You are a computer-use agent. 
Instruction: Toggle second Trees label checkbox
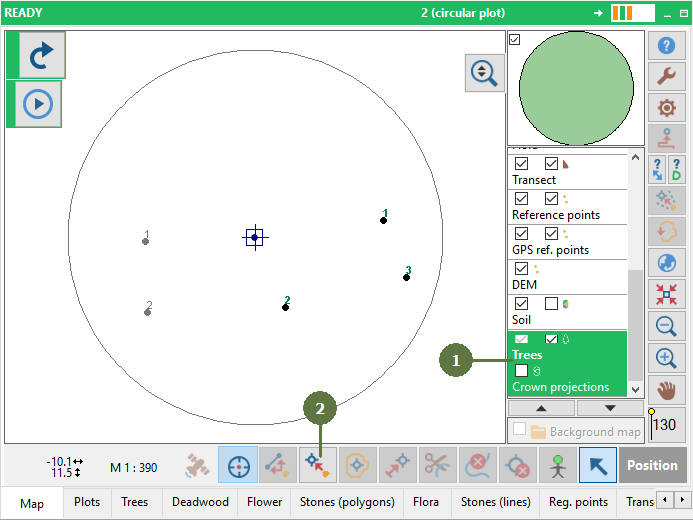tap(551, 339)
